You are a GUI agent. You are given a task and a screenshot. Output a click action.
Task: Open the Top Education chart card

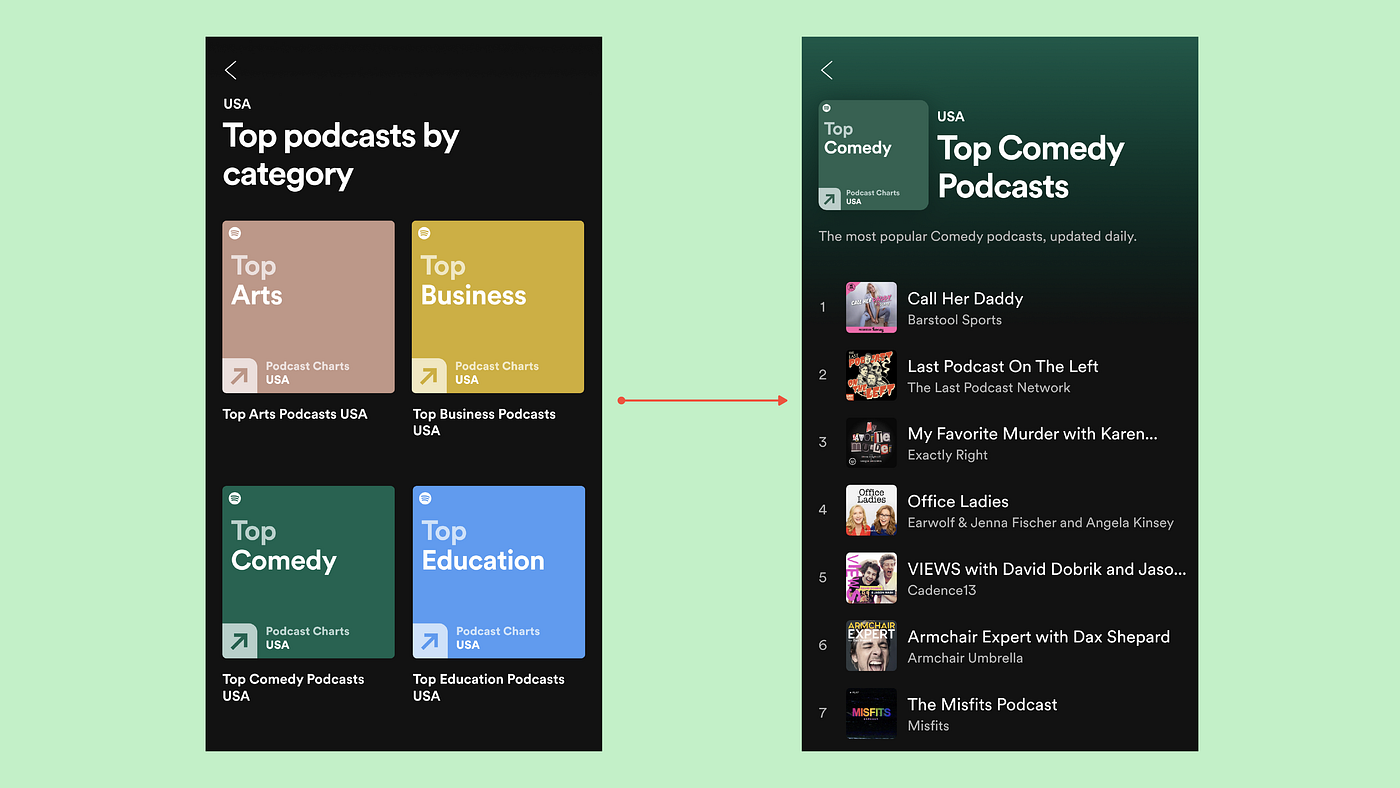[498, 572]
